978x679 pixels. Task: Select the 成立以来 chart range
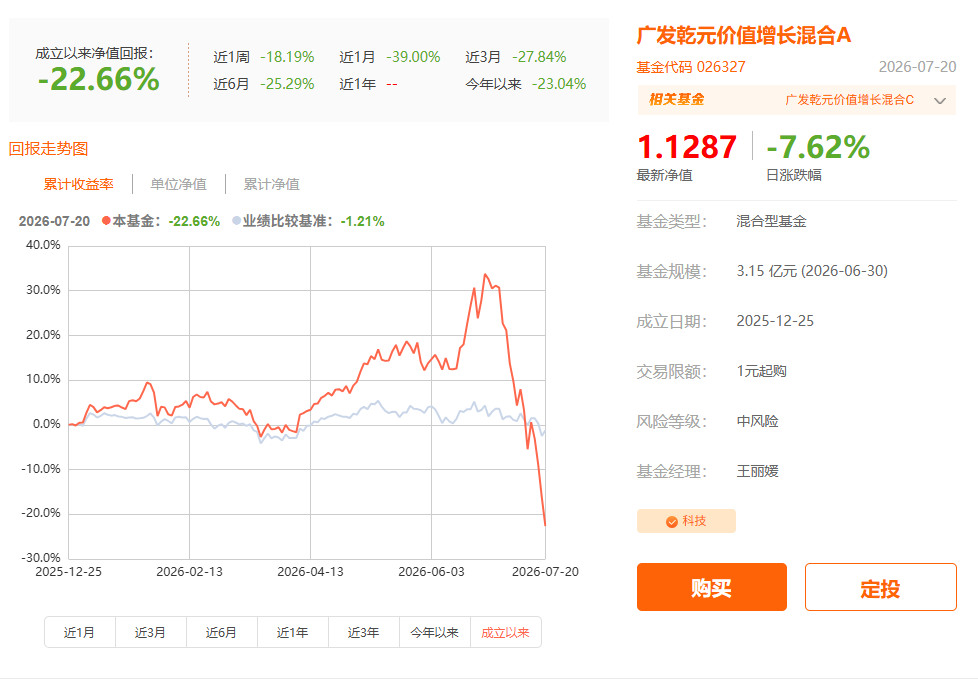pos(505,632)
